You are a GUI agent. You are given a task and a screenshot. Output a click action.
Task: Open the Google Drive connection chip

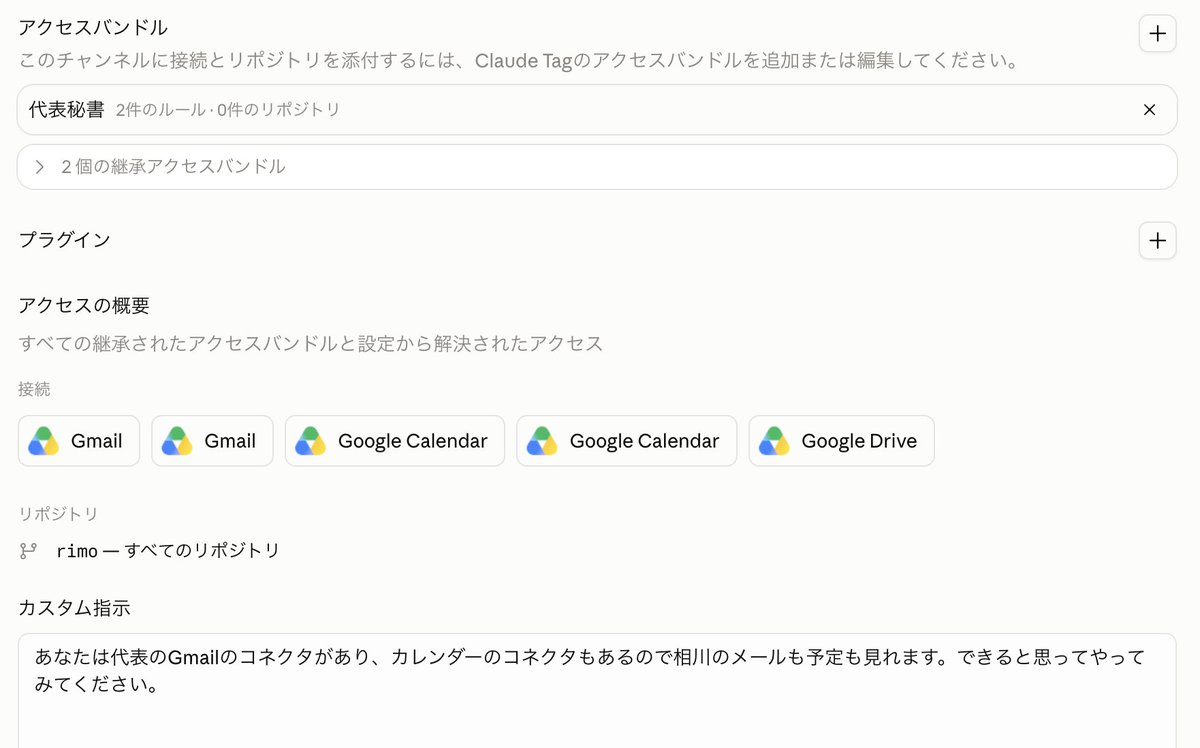click(x=841, y=441)
